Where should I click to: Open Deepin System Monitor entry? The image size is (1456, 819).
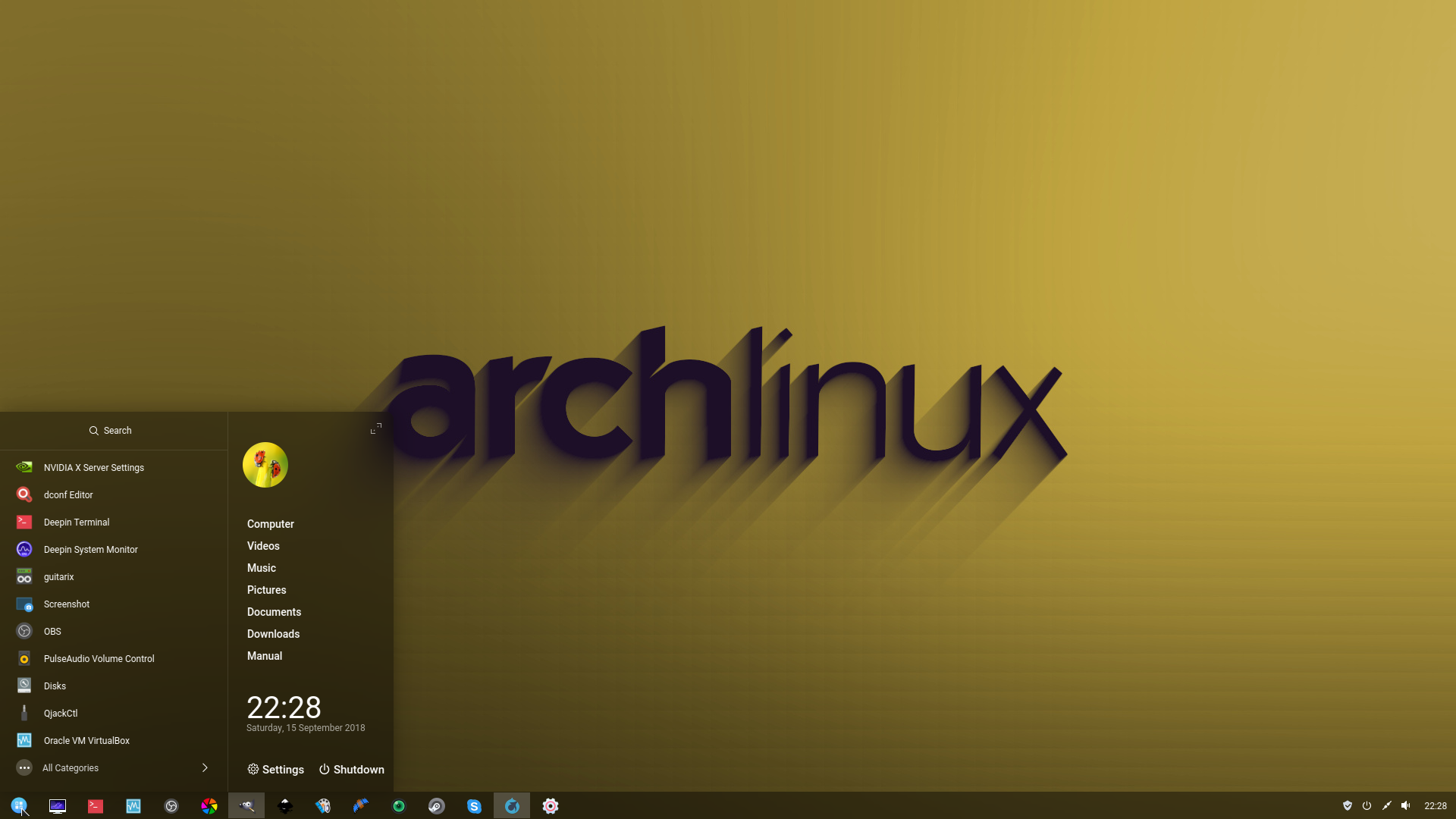114,549
